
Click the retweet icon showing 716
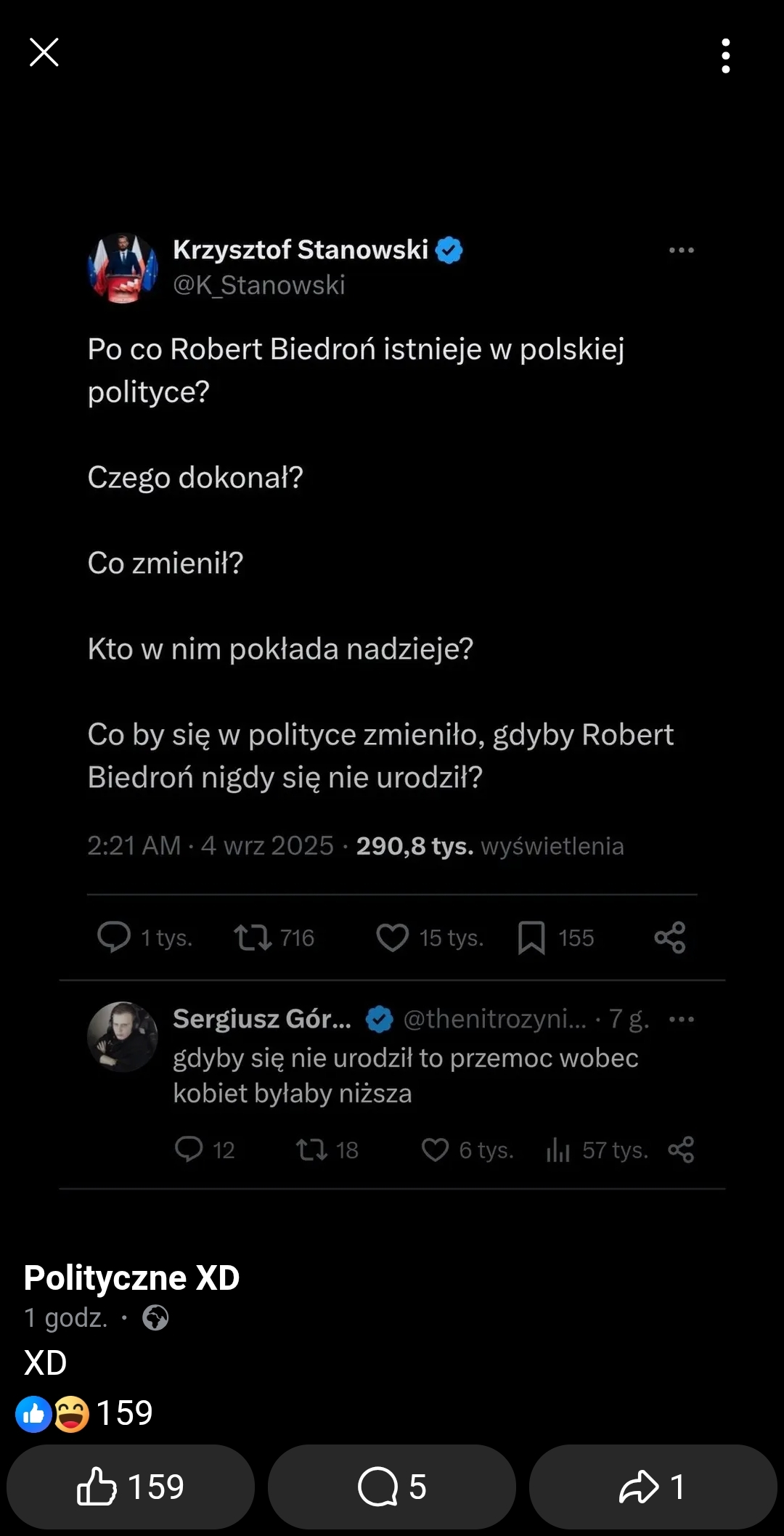tap(252, 937)
